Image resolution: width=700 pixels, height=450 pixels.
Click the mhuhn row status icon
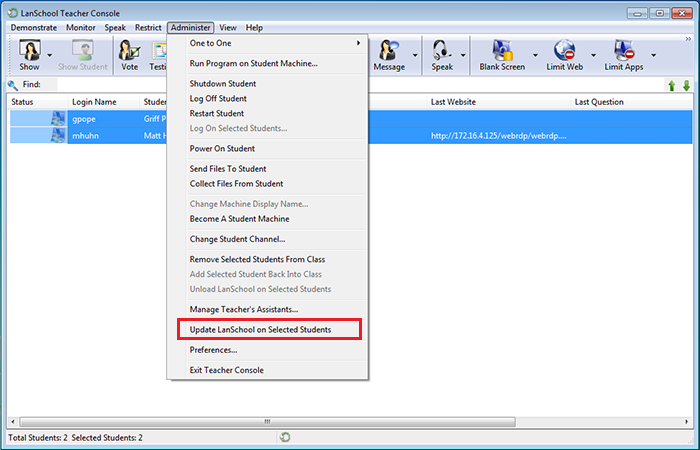(58, 135)
